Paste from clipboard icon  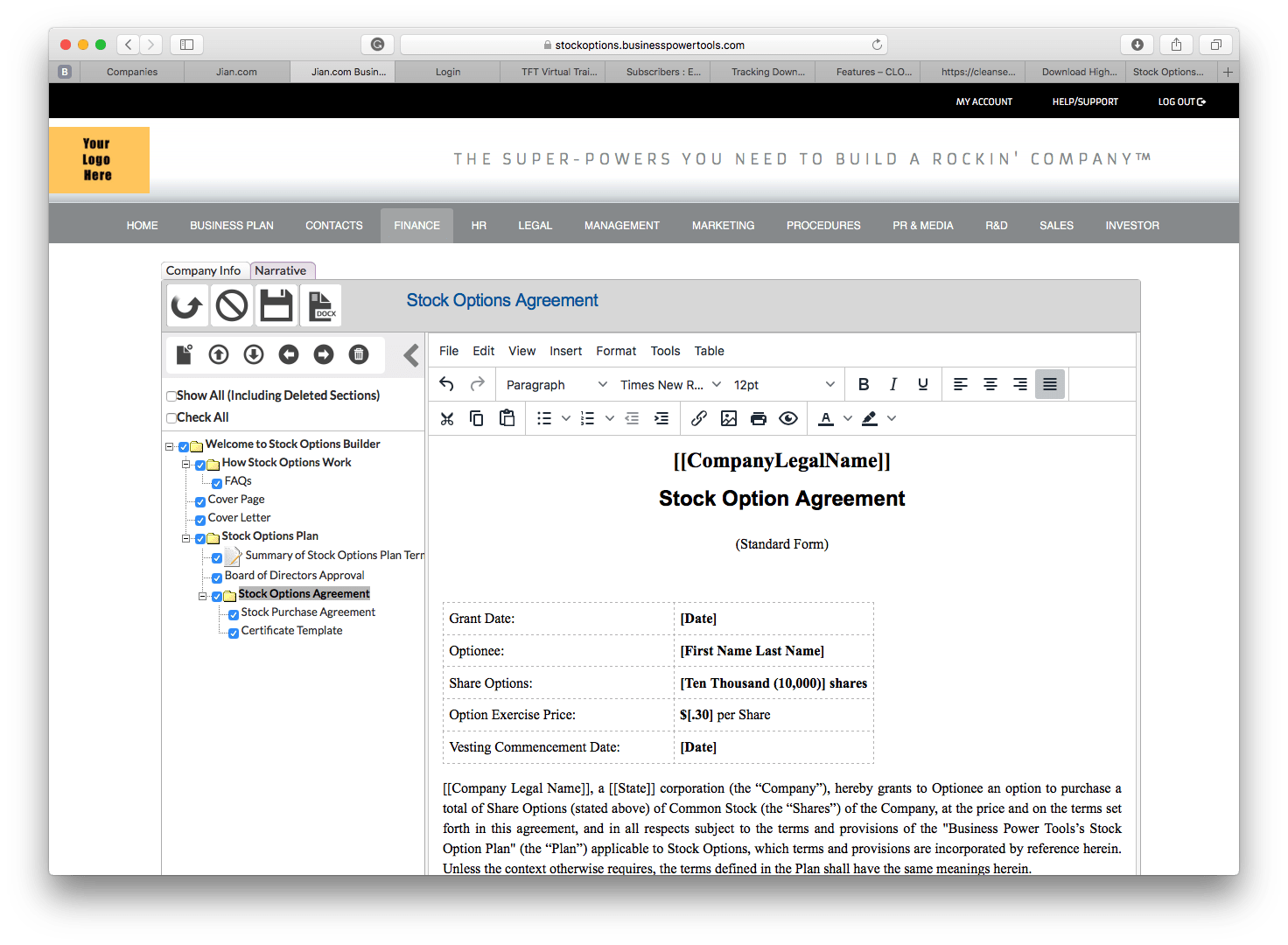tap(507, 418)
